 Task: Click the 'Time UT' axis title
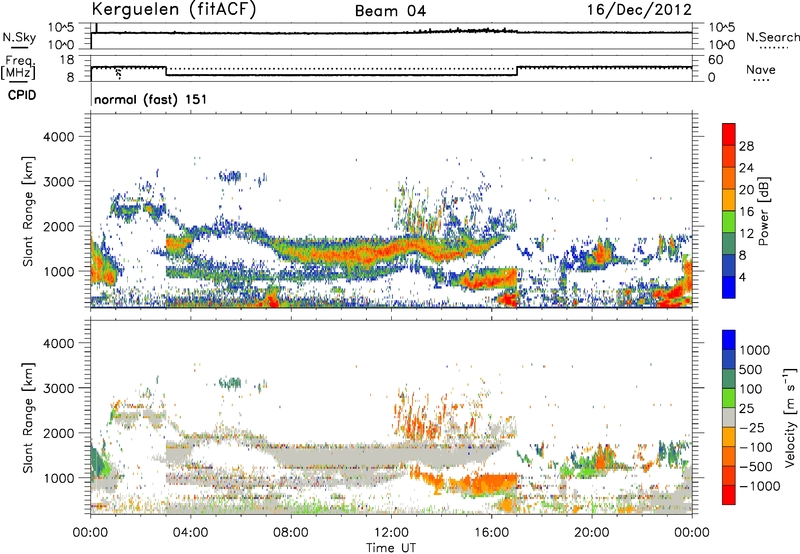(x=391, y=548)
